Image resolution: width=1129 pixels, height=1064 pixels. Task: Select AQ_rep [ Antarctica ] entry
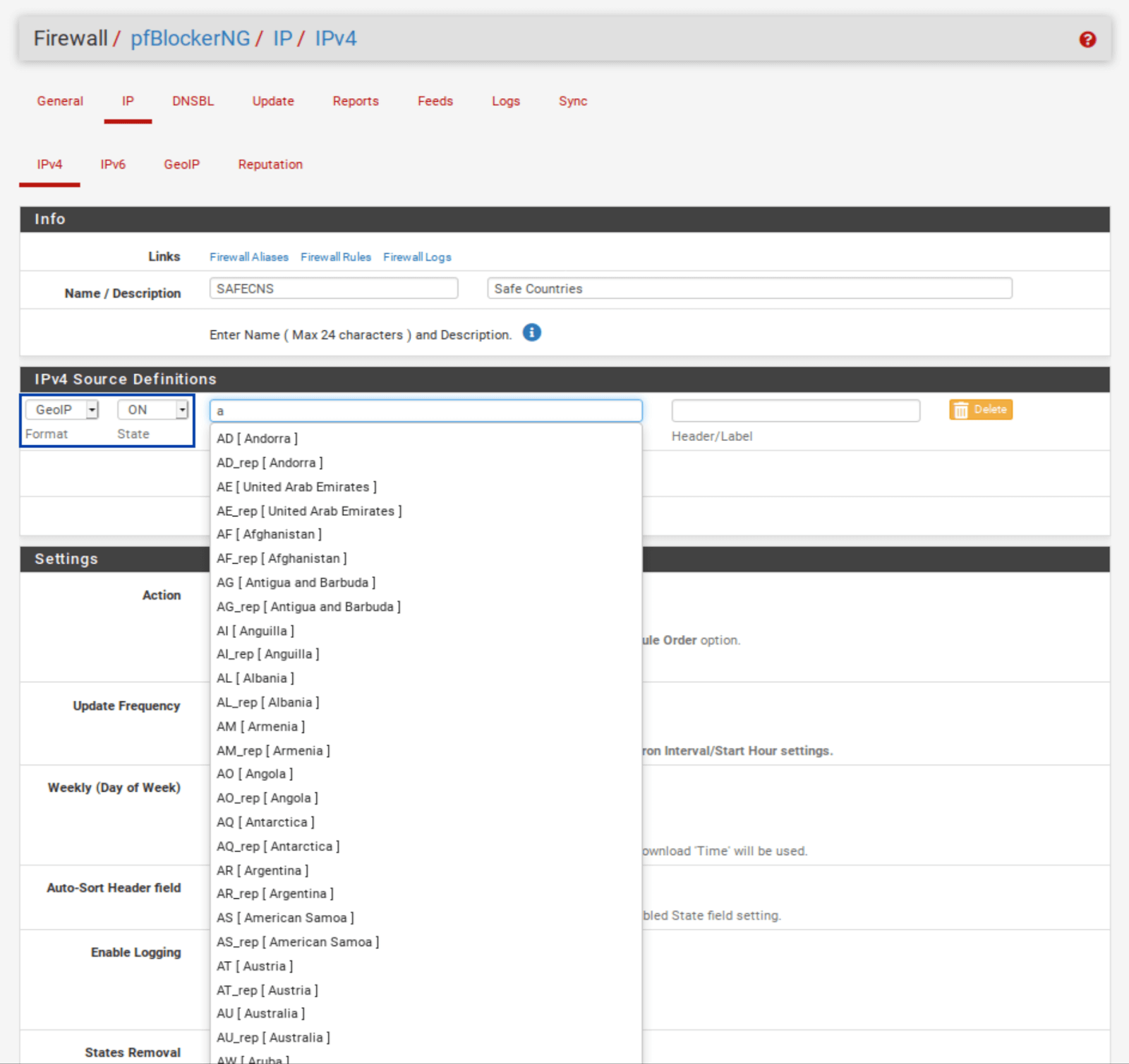[426, 846]
